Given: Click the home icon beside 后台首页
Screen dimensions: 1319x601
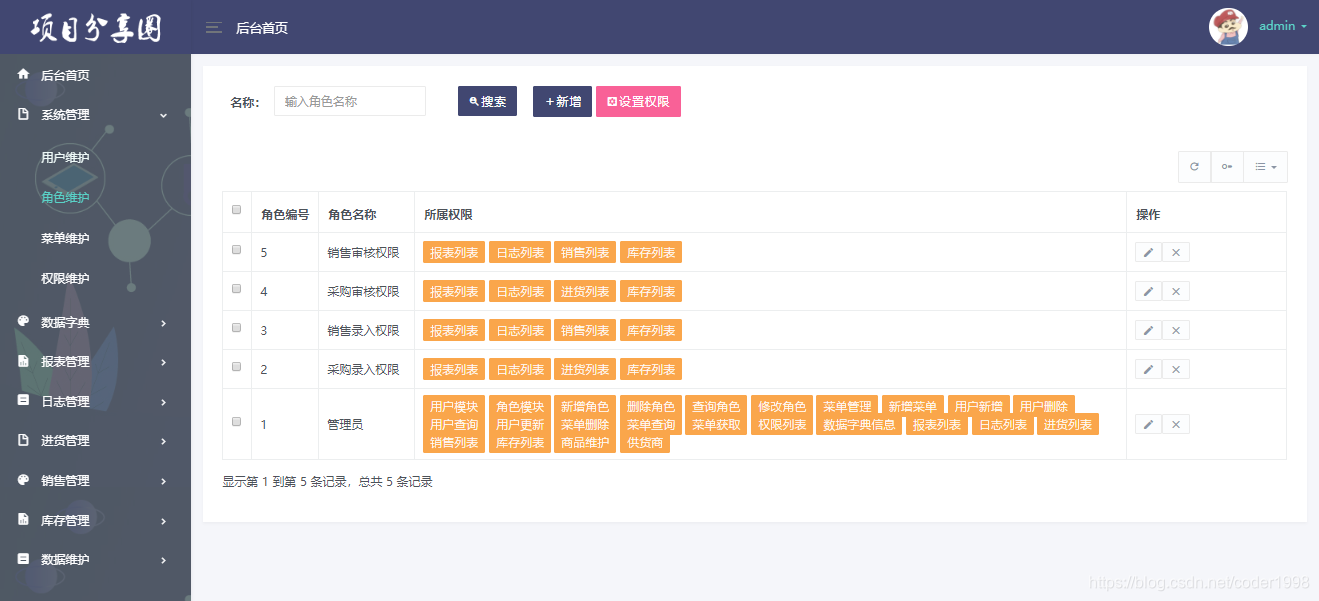Looking at the screenshot, I should point(23,74).
